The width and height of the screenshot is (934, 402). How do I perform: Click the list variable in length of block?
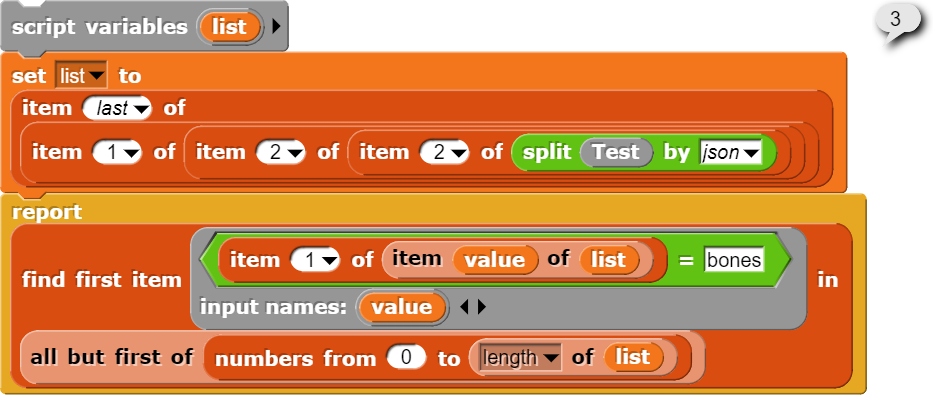pos(633,357)
